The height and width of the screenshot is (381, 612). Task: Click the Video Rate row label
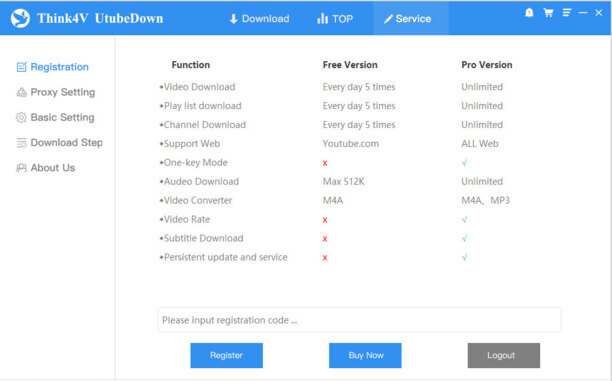(x=185, y=219)
